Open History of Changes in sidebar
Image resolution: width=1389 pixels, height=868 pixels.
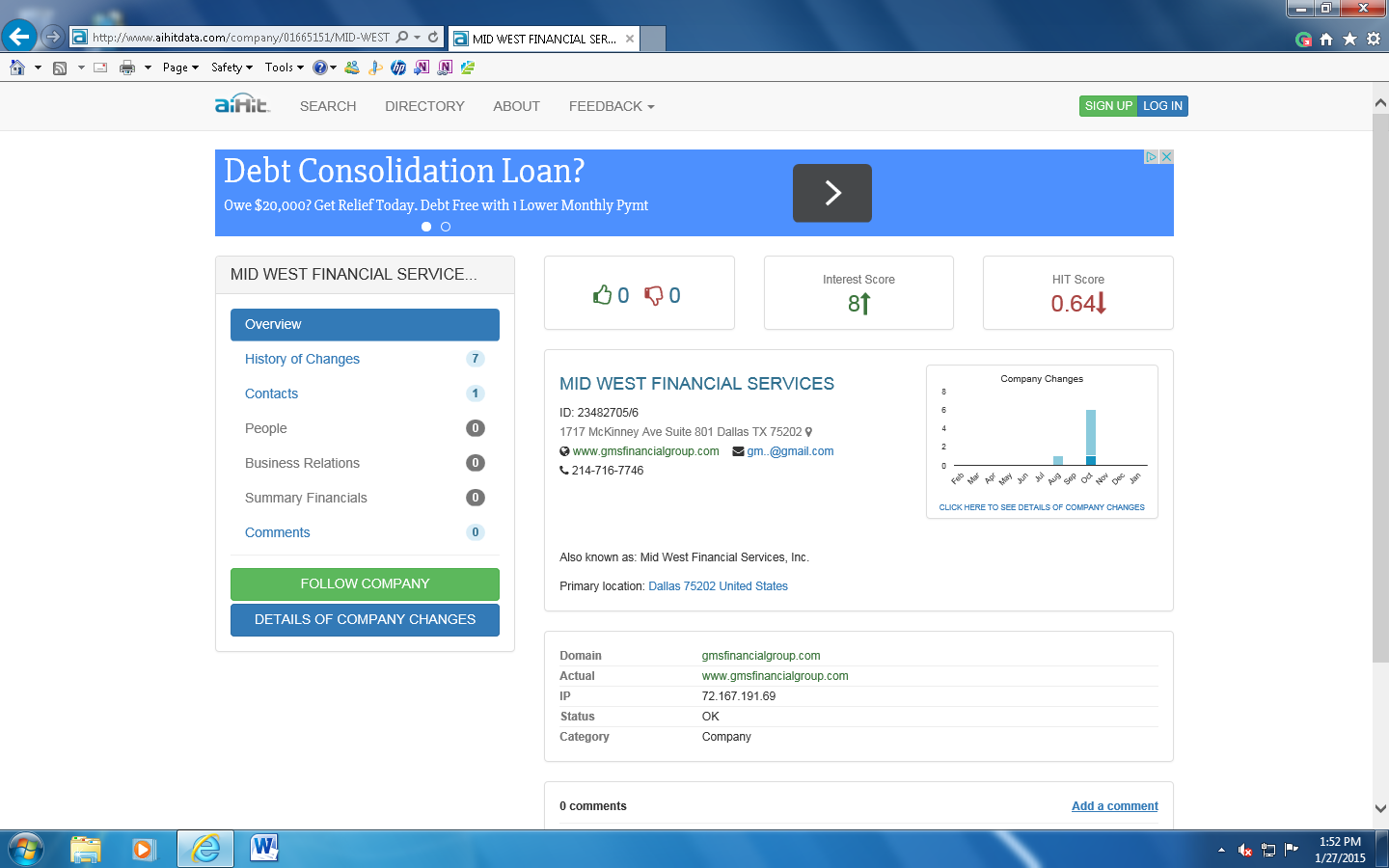point(365,359)
